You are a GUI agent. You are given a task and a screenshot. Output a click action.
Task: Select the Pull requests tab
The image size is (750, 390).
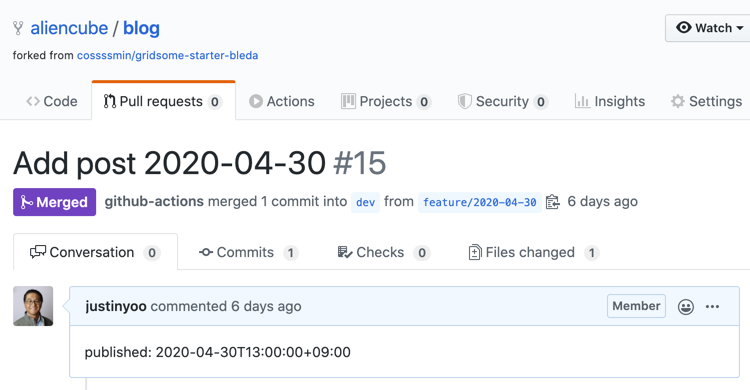(x=163, y=101)
